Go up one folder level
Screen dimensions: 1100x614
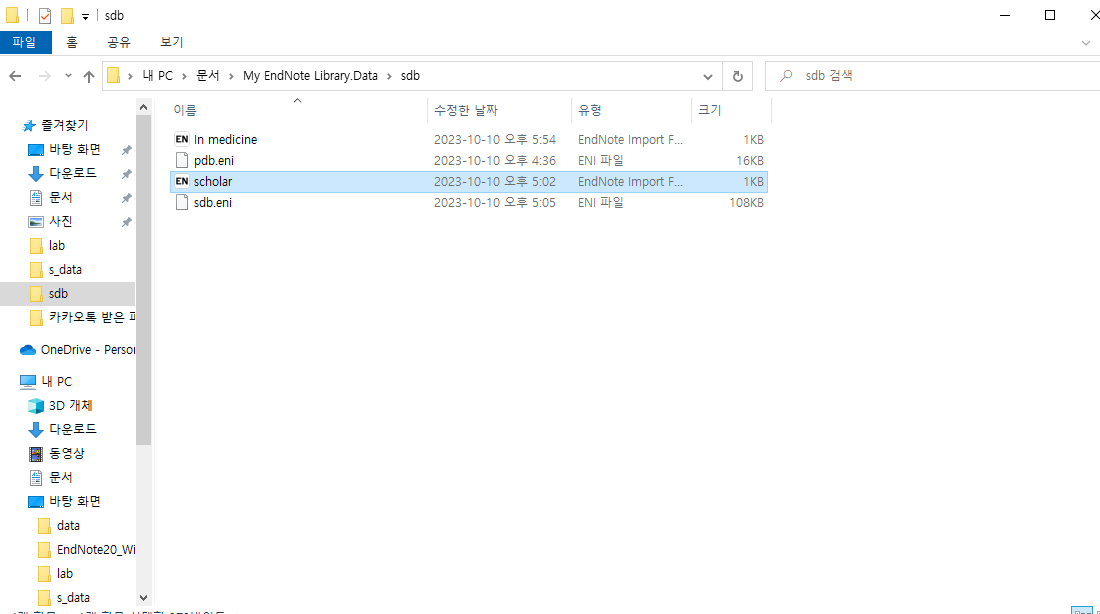[x=88, y=76]
